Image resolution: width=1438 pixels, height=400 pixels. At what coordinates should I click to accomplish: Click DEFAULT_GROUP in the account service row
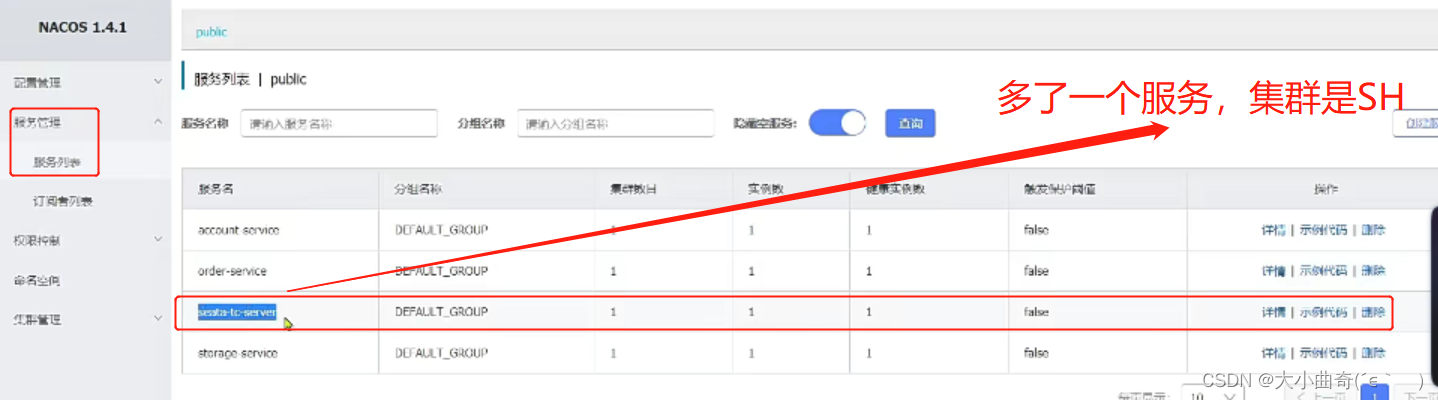tap(441, 230)
